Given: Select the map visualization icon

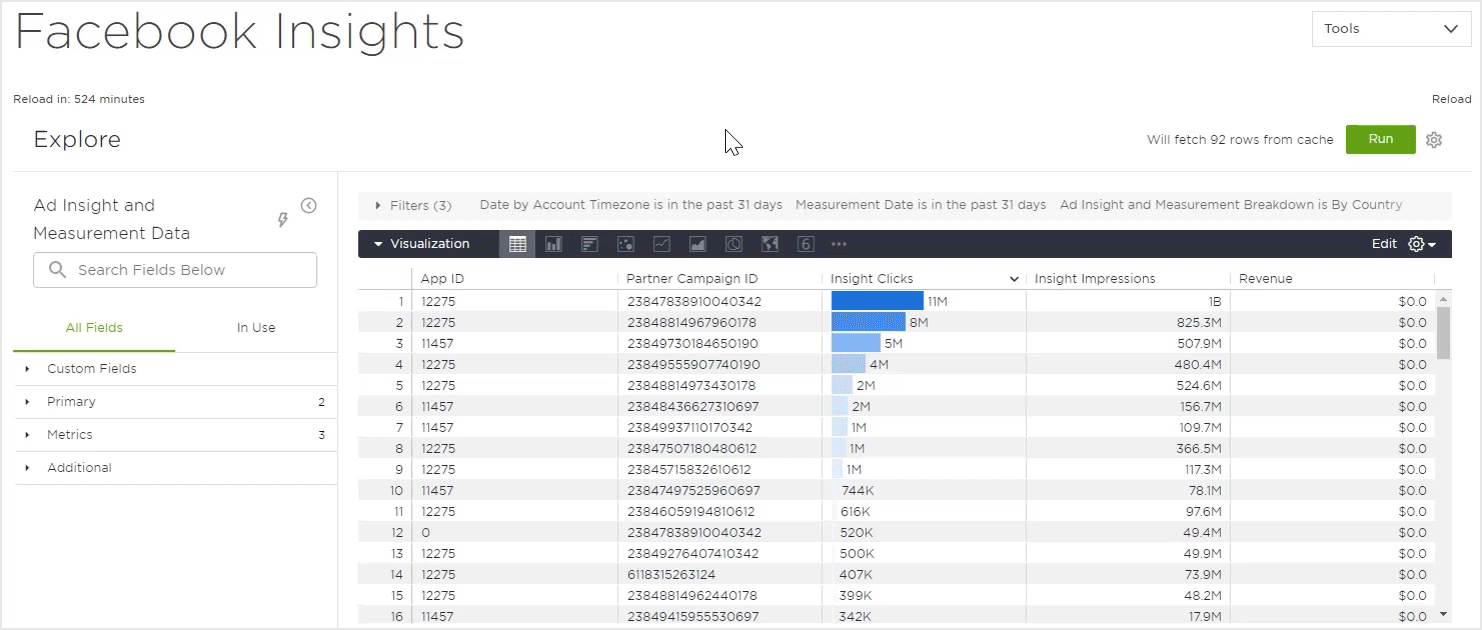Looking at the screenshot, I should [769, 244].
